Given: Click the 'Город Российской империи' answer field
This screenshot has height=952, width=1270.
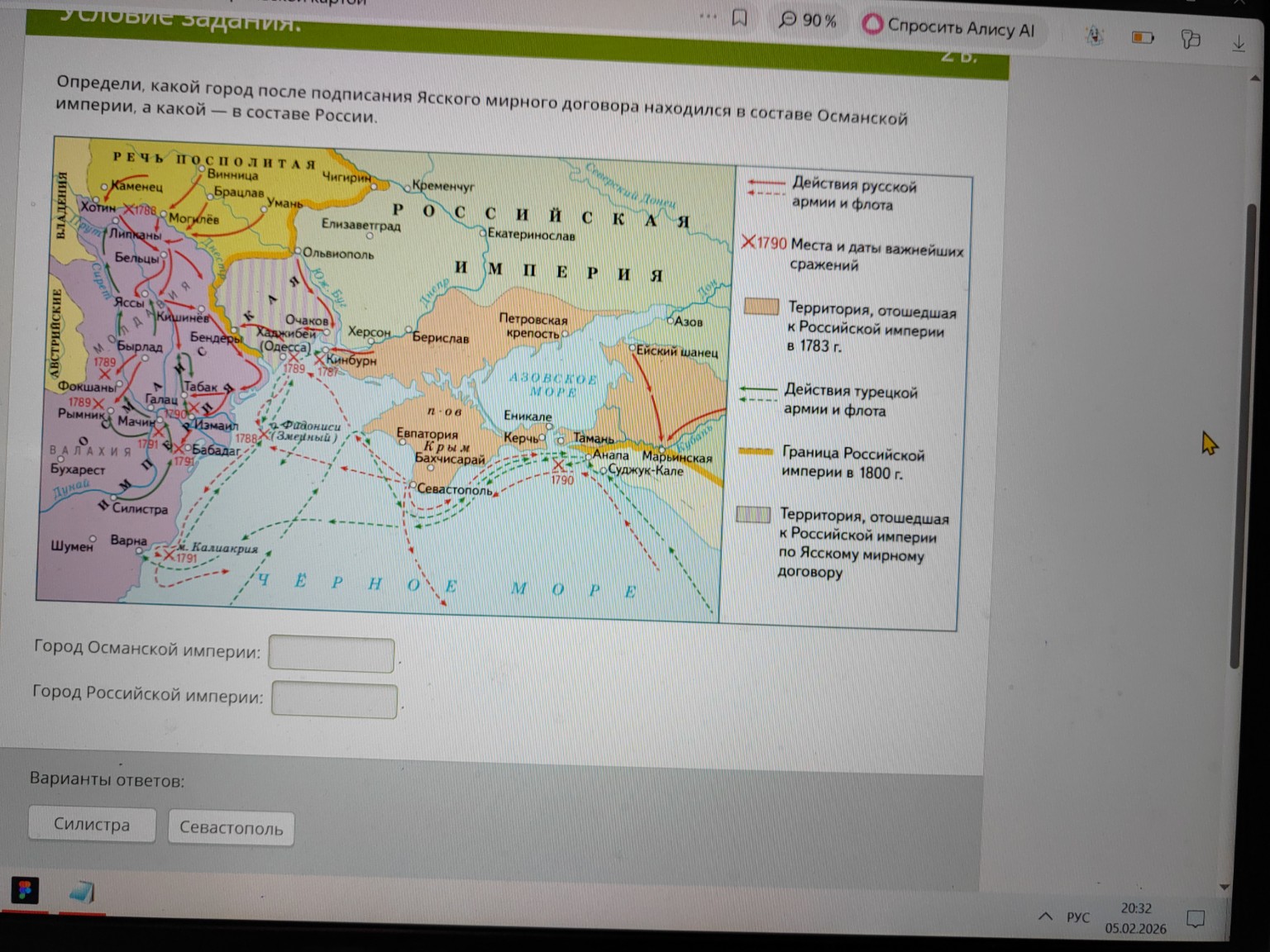Looking at the screenshot, I should click(x=334, y=699).
